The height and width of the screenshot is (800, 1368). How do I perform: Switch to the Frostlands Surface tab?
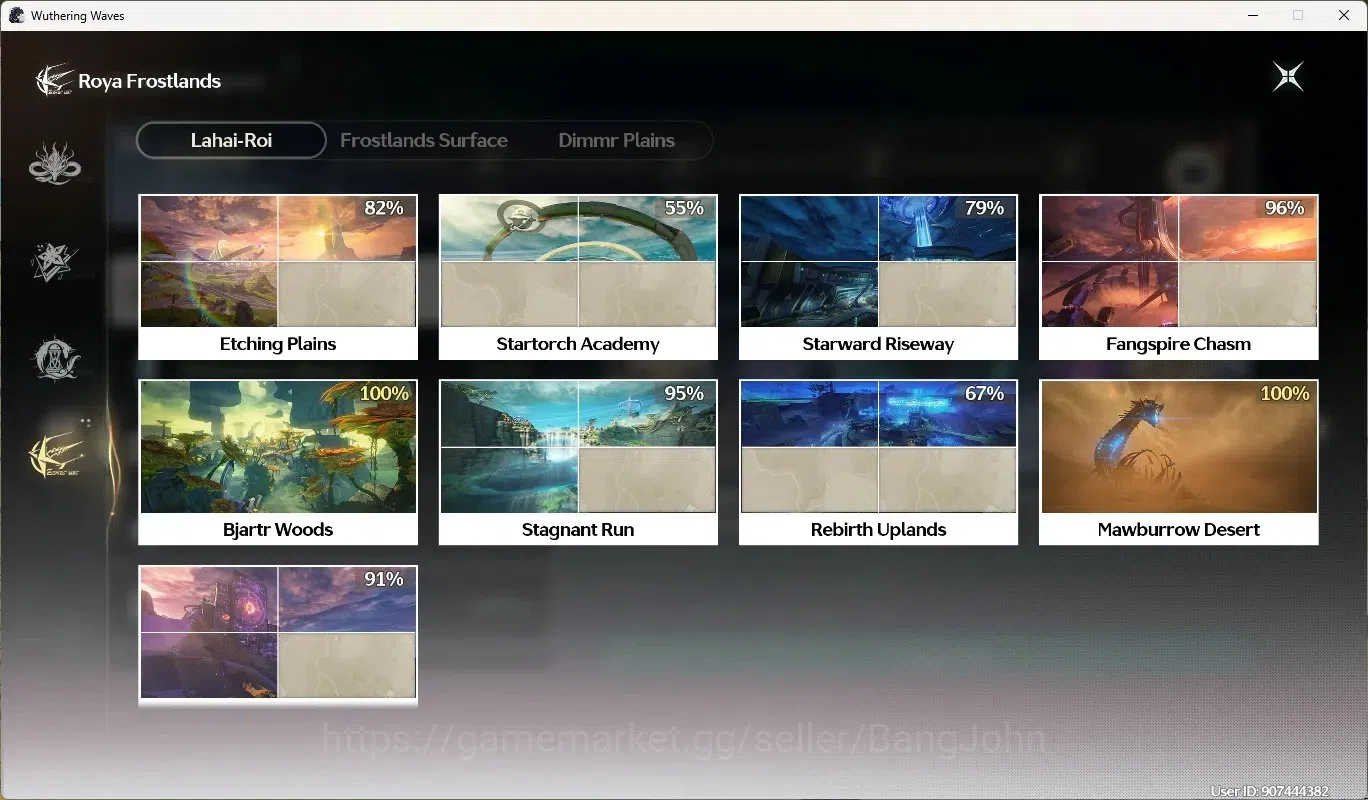(x=424, y=140)
